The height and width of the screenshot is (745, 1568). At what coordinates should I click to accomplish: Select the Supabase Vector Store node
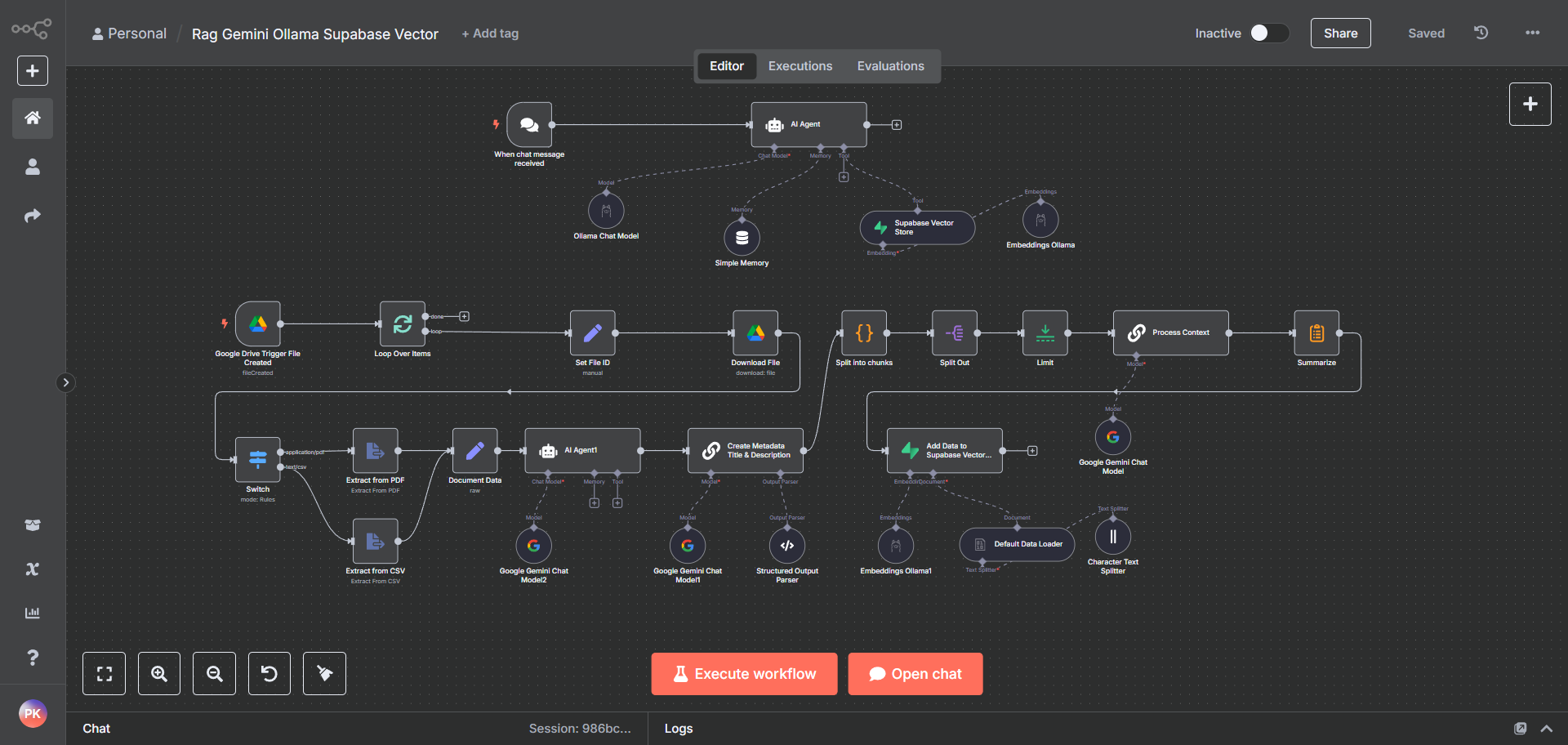coord(917,228)
